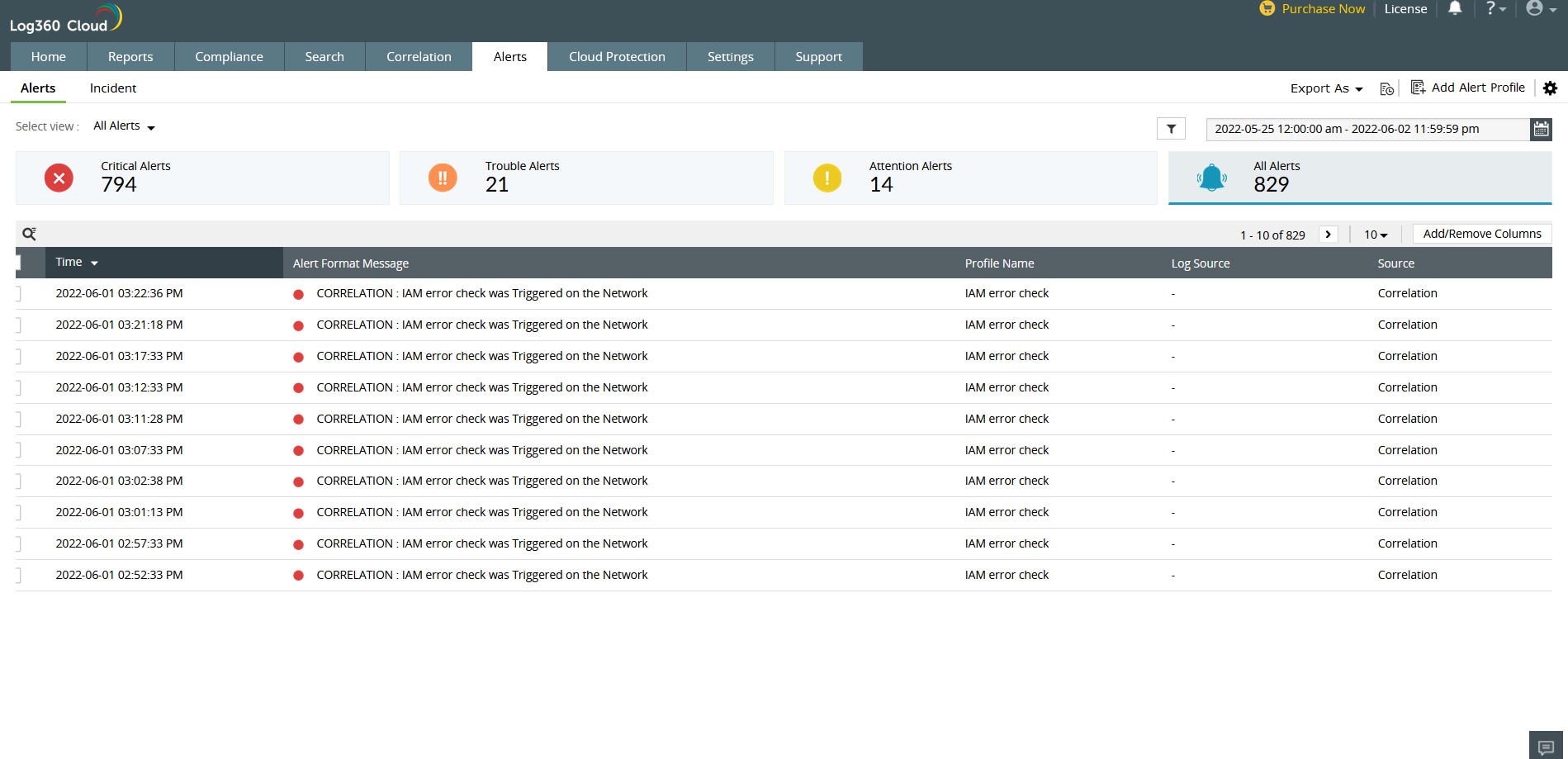Click the Add/Remove Columns button
Screen dimensions: 1568x759
point(1481,234)
